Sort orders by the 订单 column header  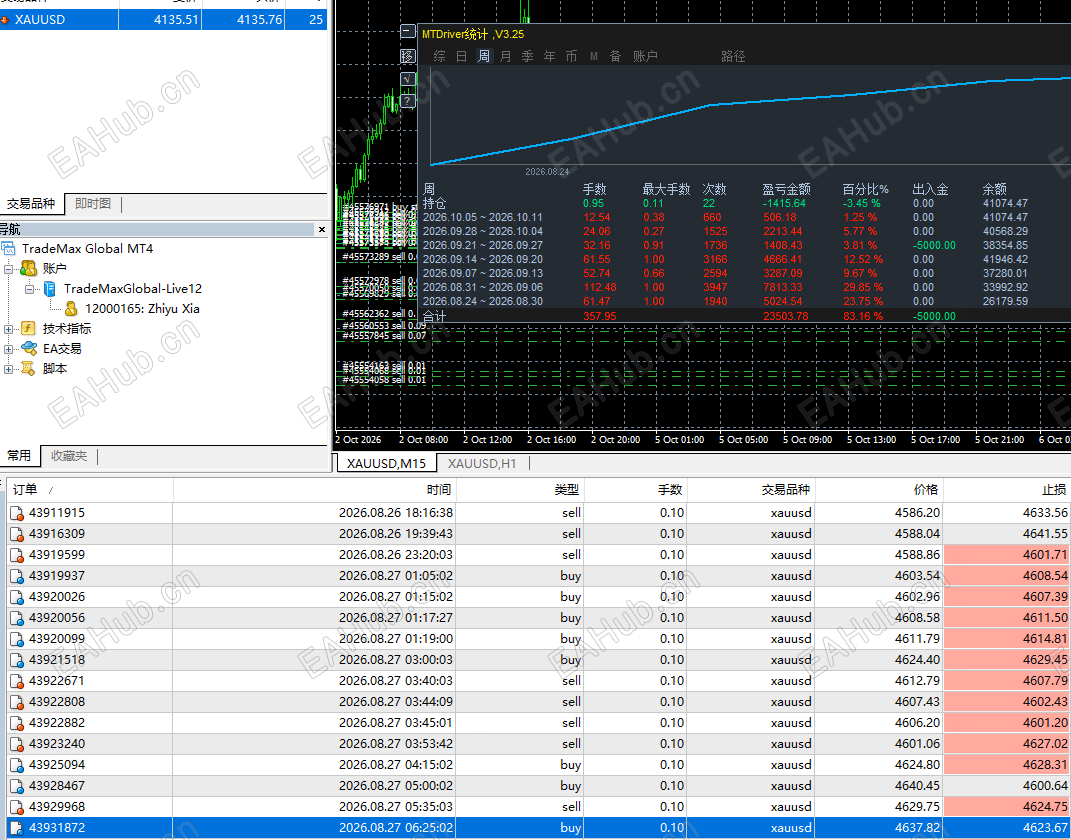(90, 490)
